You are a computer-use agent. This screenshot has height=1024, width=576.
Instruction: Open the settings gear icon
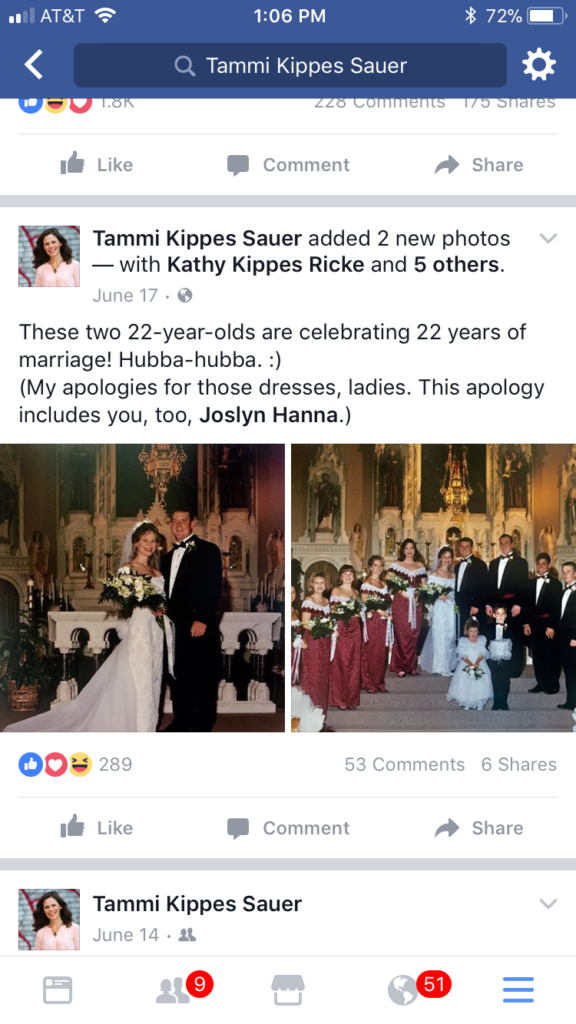(539, 65)
